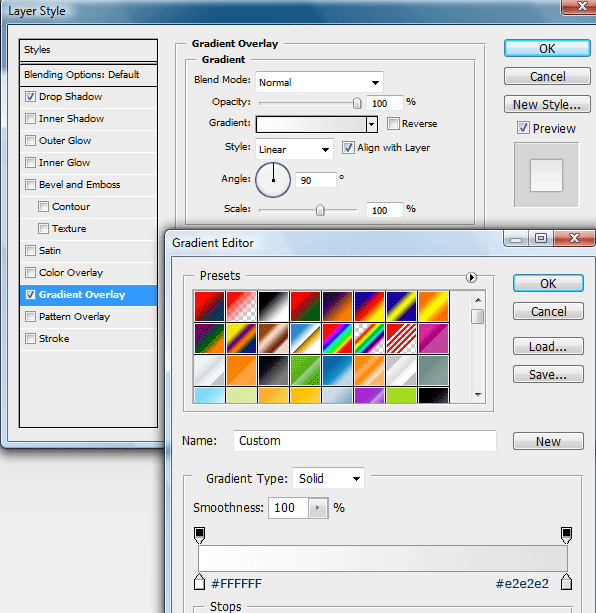Enable the Pattern Overlay checkbox

[30, 316]
